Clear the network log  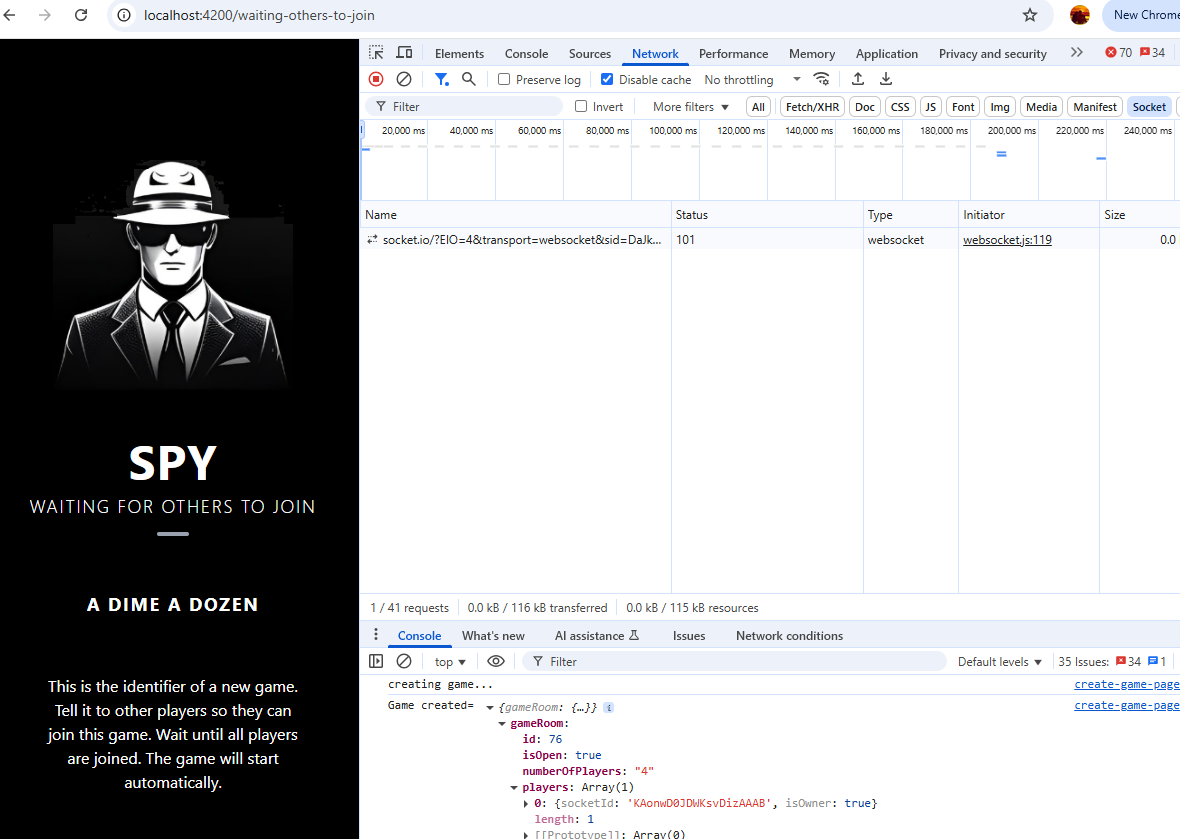pos(404,79)
